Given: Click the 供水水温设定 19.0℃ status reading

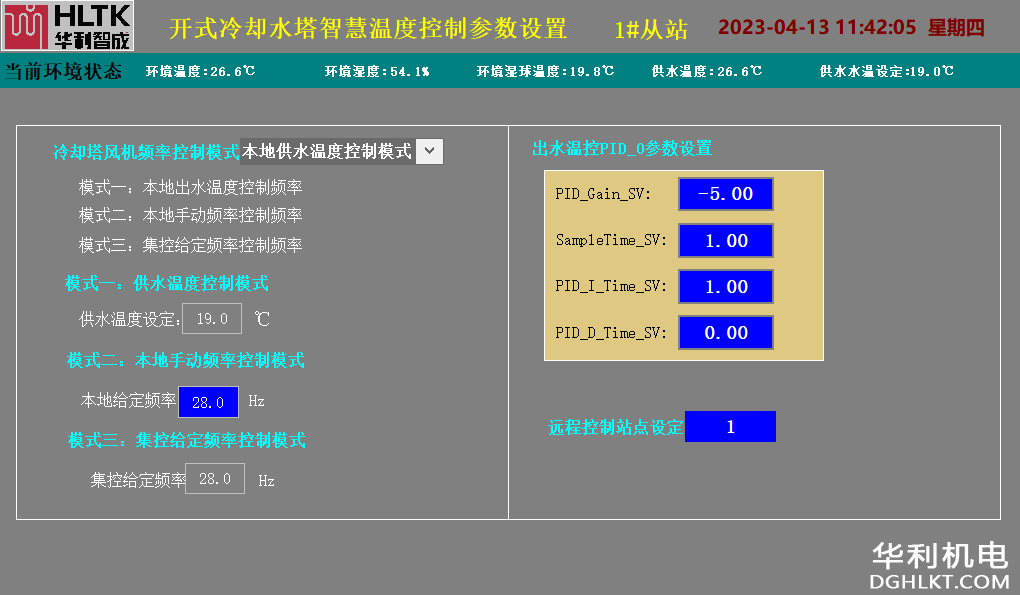Looking at the screenshot, I should click(886, 71).
